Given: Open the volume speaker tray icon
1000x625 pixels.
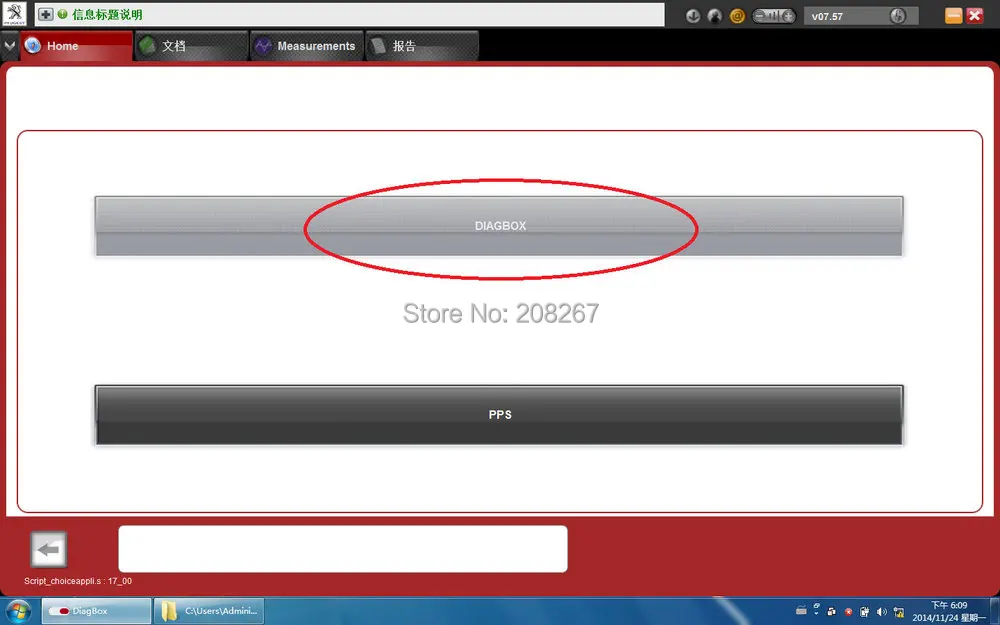Looking at the screenshot, I should pyautogui.click(x=882, y=612).
